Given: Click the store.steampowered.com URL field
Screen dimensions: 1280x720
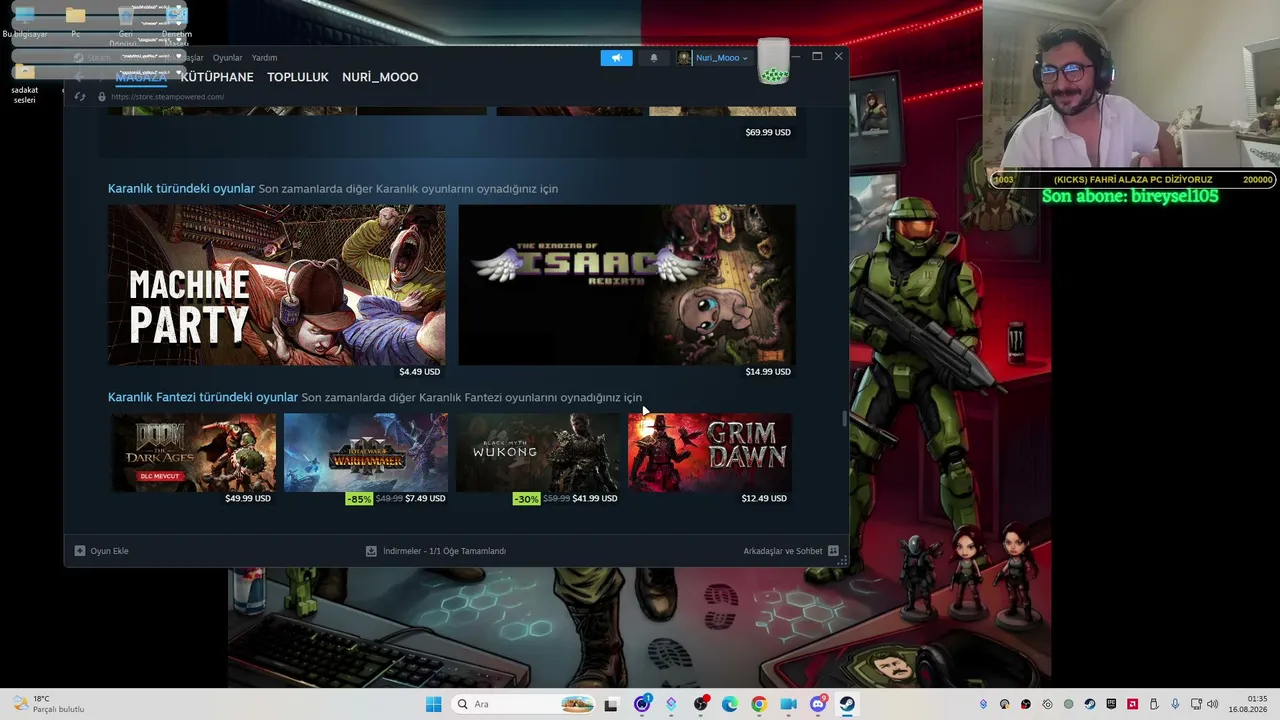Looking at the screenshot, I should (x=168, y=97).
